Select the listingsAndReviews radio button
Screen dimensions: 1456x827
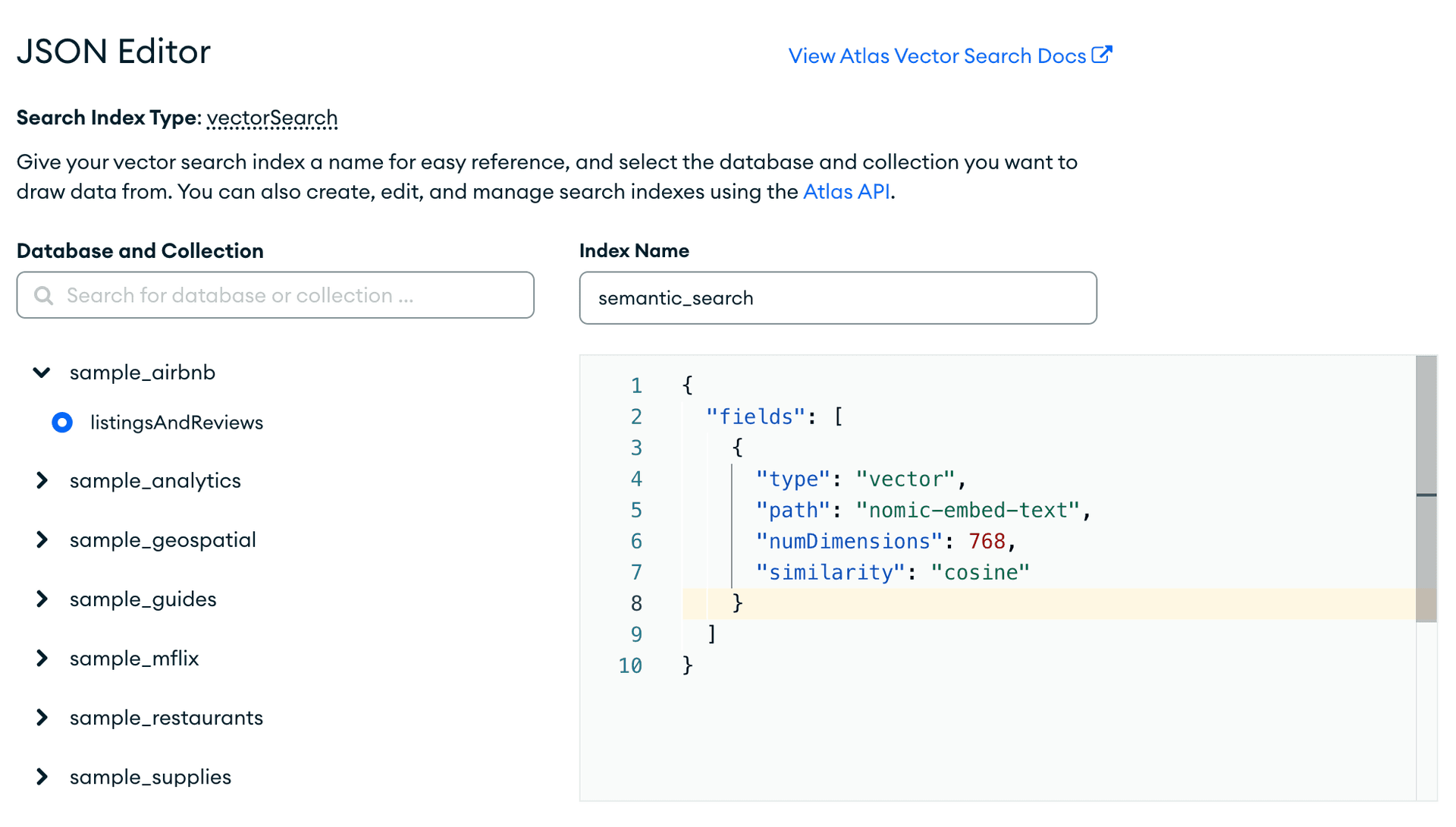pyautogui.click(x=61, y=423)
